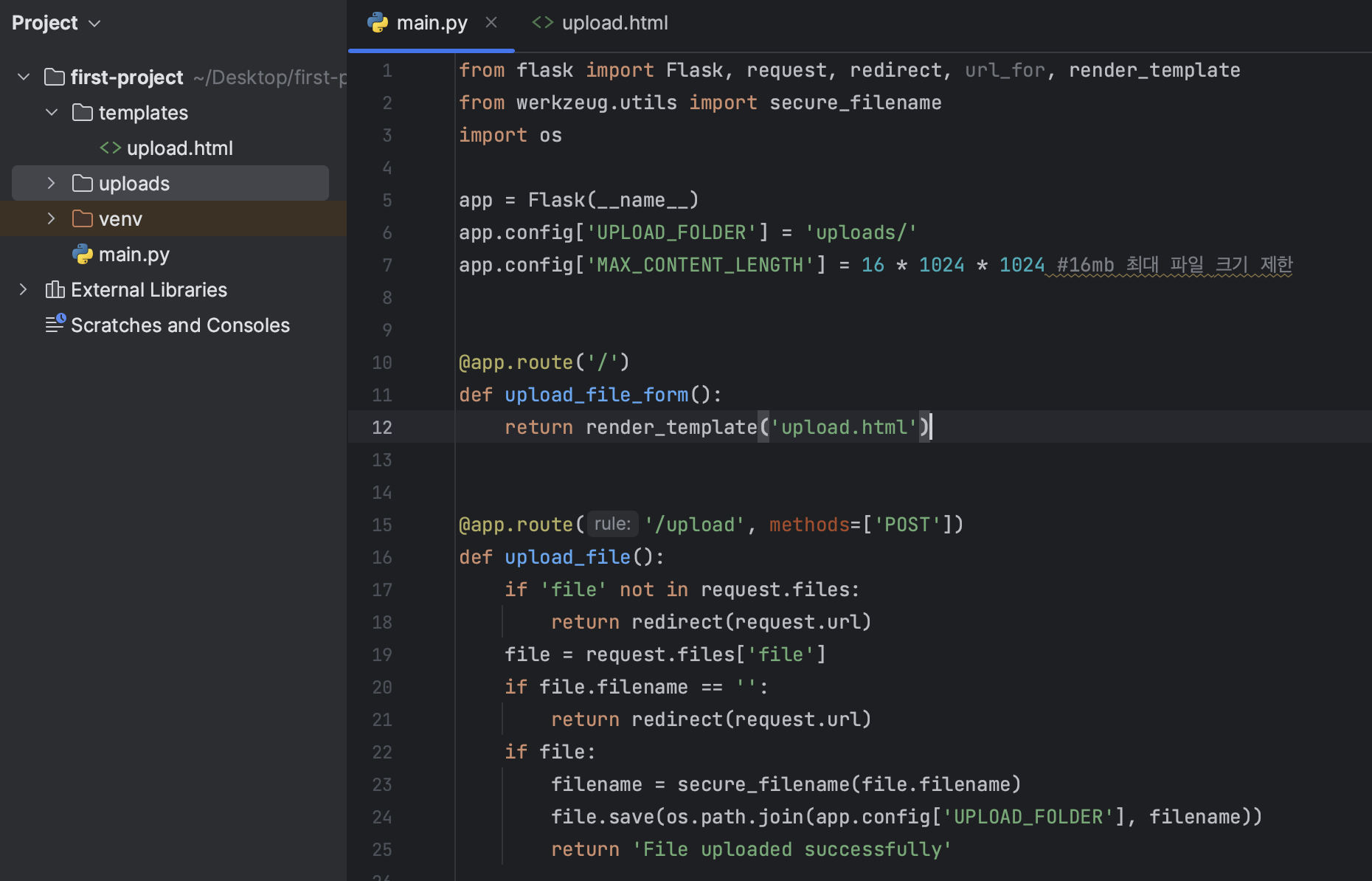Click function name 'upload_file' on line 16
The height and width of the screenshot is (881, 1372).
[568, 557]
